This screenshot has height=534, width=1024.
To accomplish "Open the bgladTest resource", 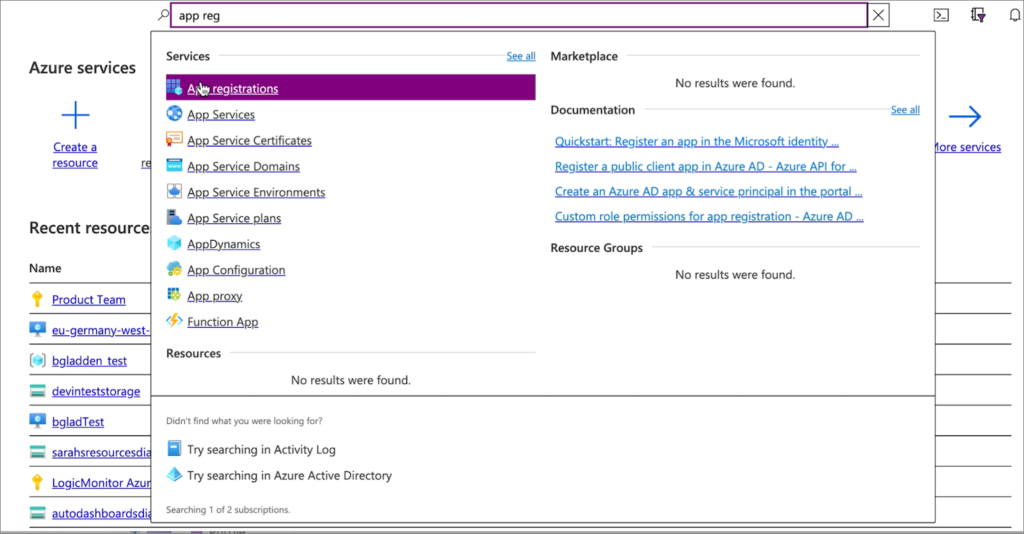I will coord(78,422).
